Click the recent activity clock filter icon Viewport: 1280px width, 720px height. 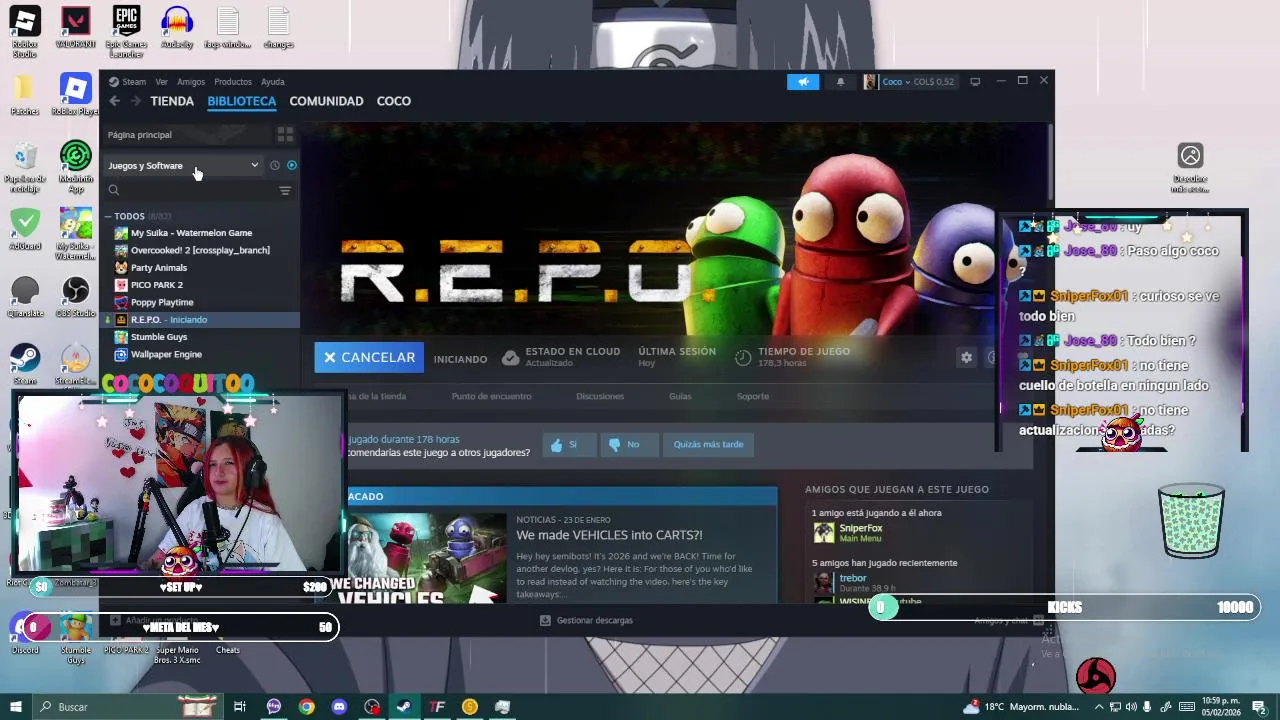(x=275, y=166)
